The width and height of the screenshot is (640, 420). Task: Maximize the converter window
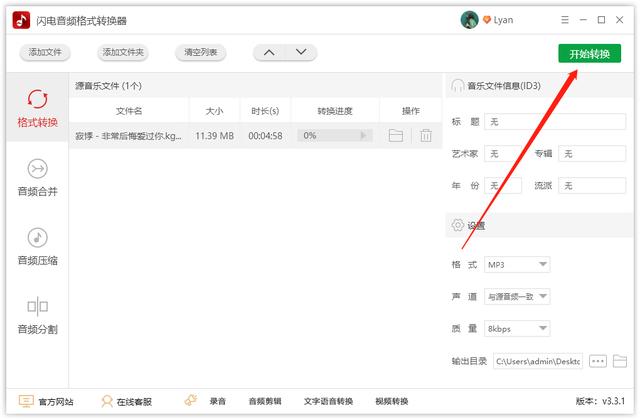point(601,20)
